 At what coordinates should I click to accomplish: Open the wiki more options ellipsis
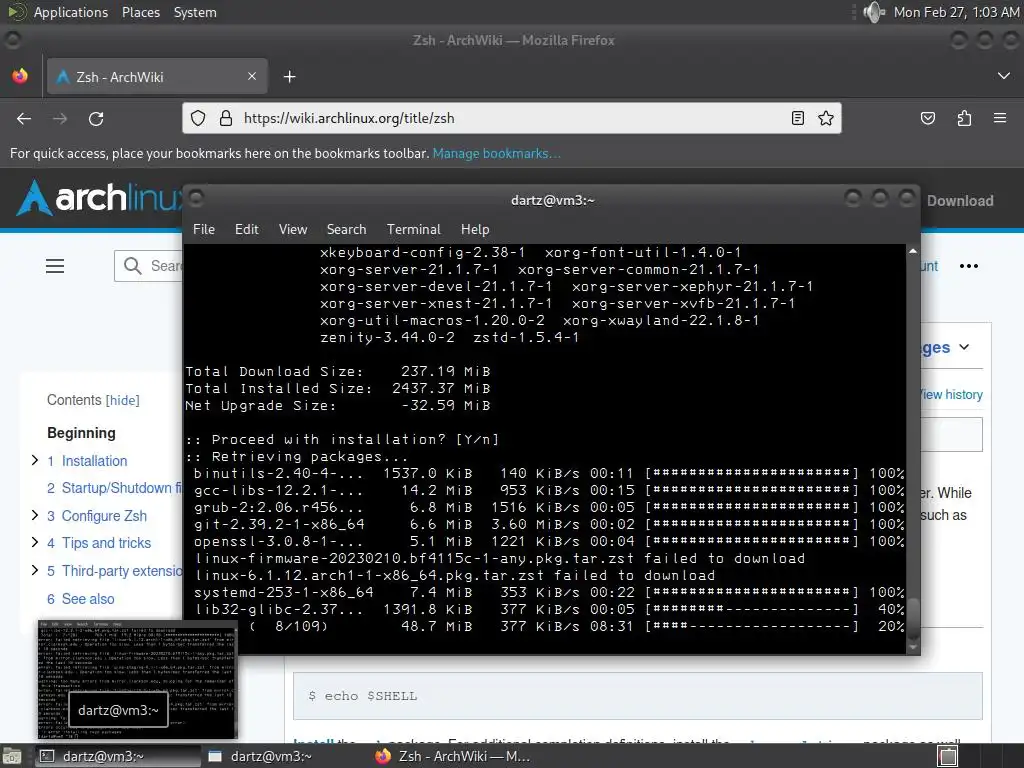(x=968, y=266)
